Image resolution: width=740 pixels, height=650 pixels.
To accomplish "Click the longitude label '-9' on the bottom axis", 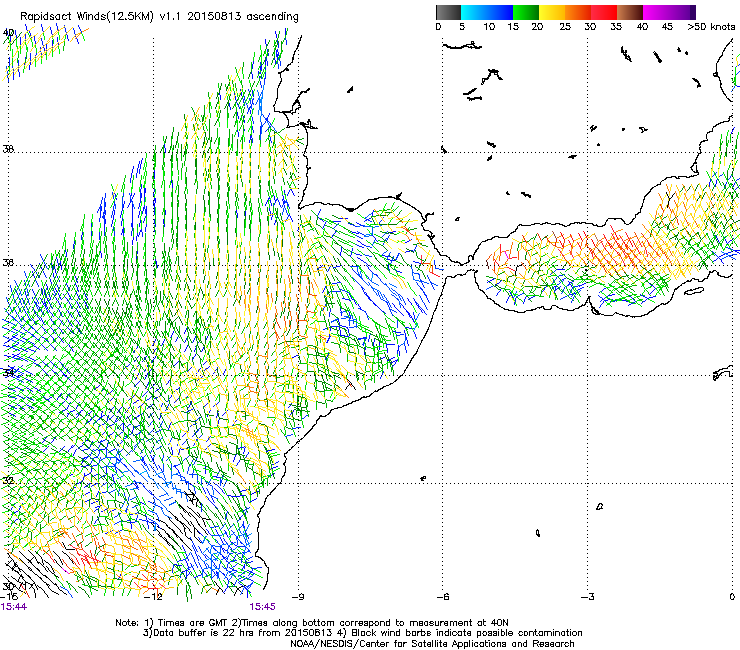I will pyautogui.click(x=298, y=597).
